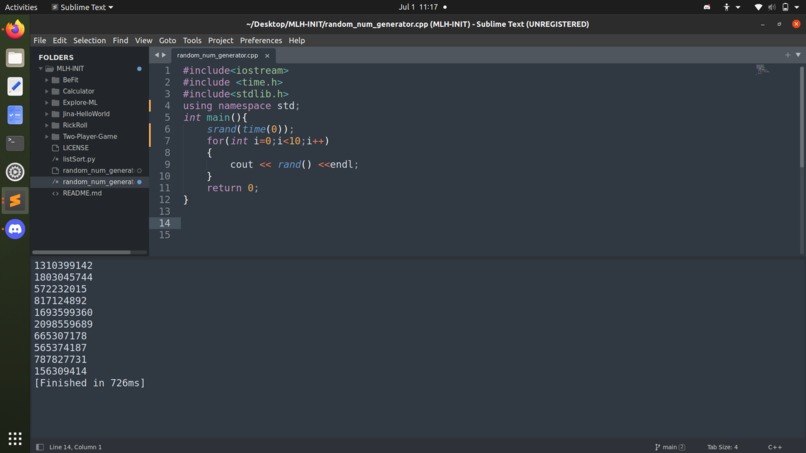Image resolution: width=806 pixels, height=453 pixels.
Task: Open listSort.py in sidebar
Action: pyautogui.click(x=79, y=159)
